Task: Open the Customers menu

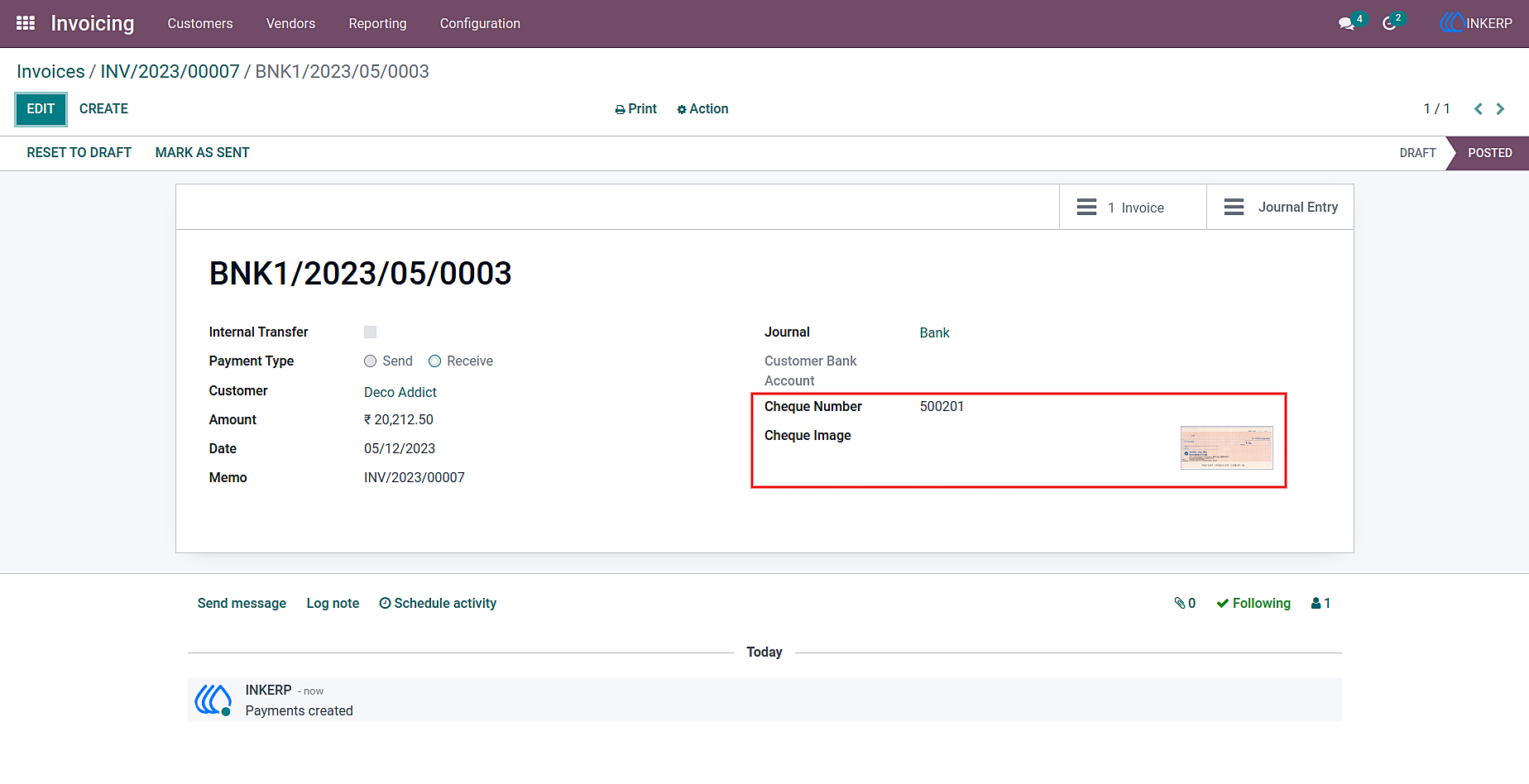Action: [x=200, y=23]
